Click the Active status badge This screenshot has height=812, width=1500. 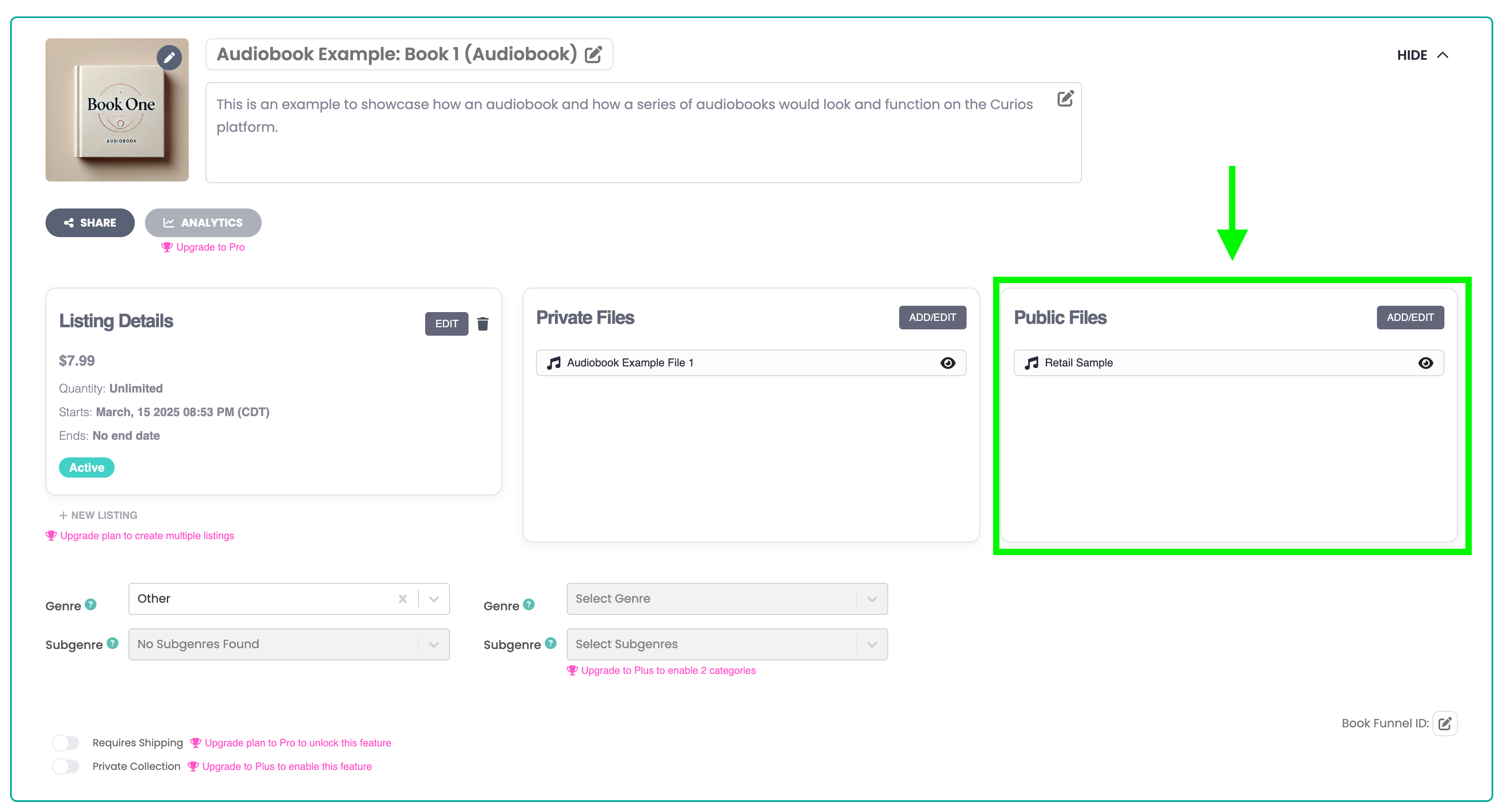click(x=87, y=468)
